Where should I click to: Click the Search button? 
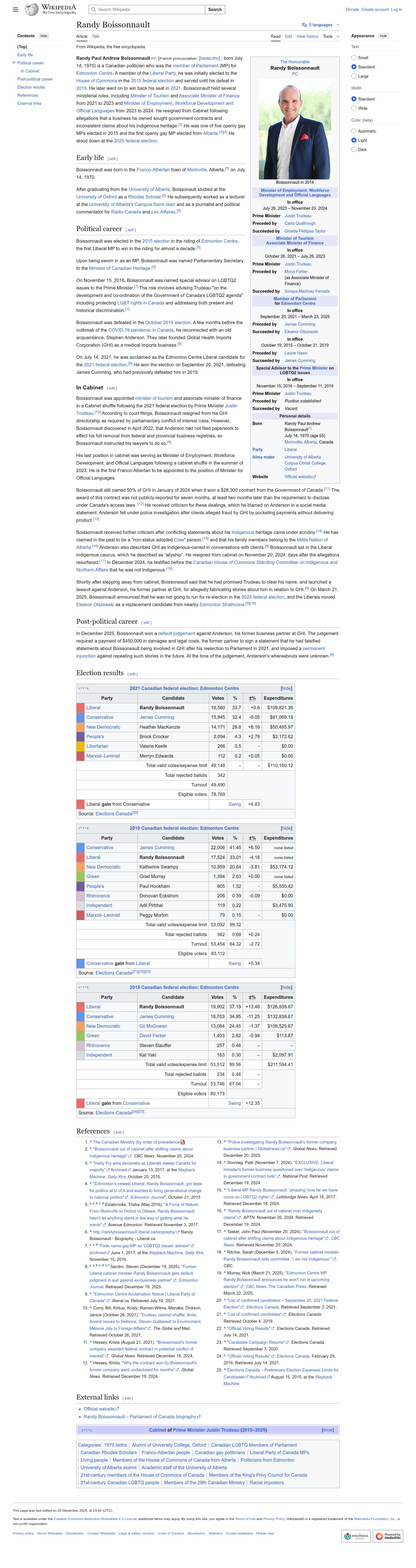tap(215, 10)
